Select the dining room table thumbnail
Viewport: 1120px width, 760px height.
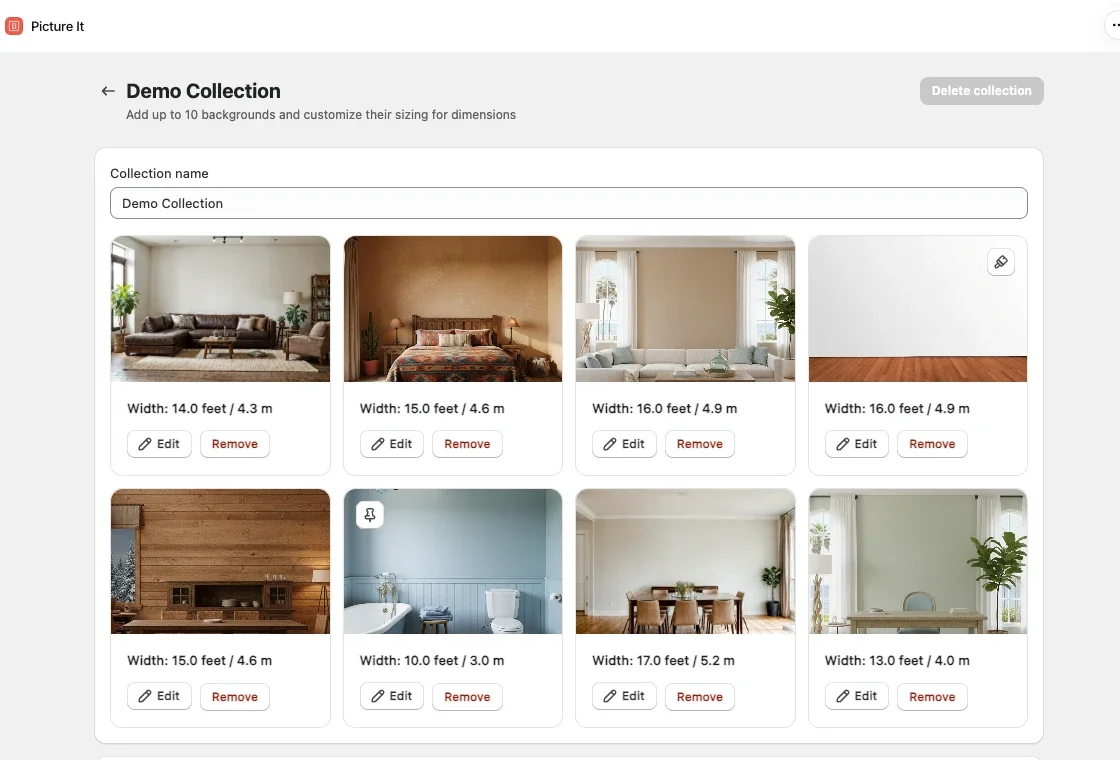click(x=685, y=561)
